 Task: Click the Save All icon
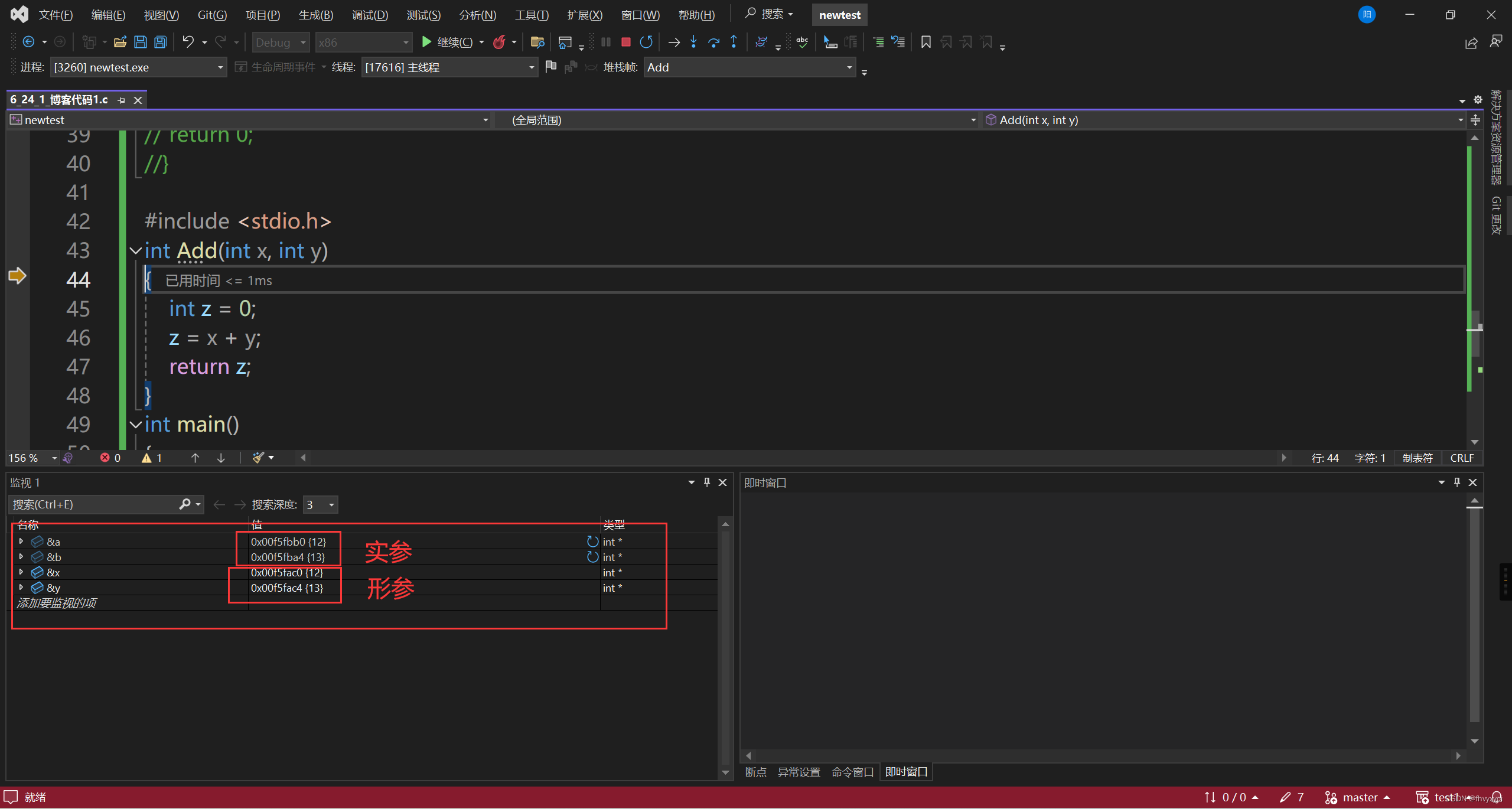coord(161,42)
